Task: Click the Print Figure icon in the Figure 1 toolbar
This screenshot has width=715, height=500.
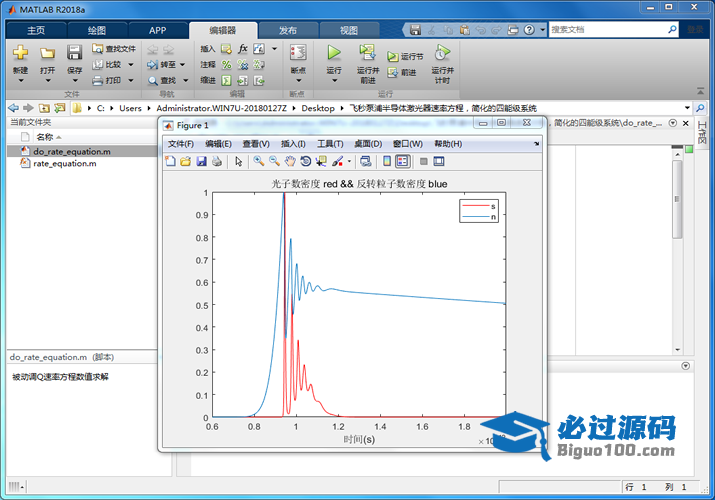Action: coord(217,161)
